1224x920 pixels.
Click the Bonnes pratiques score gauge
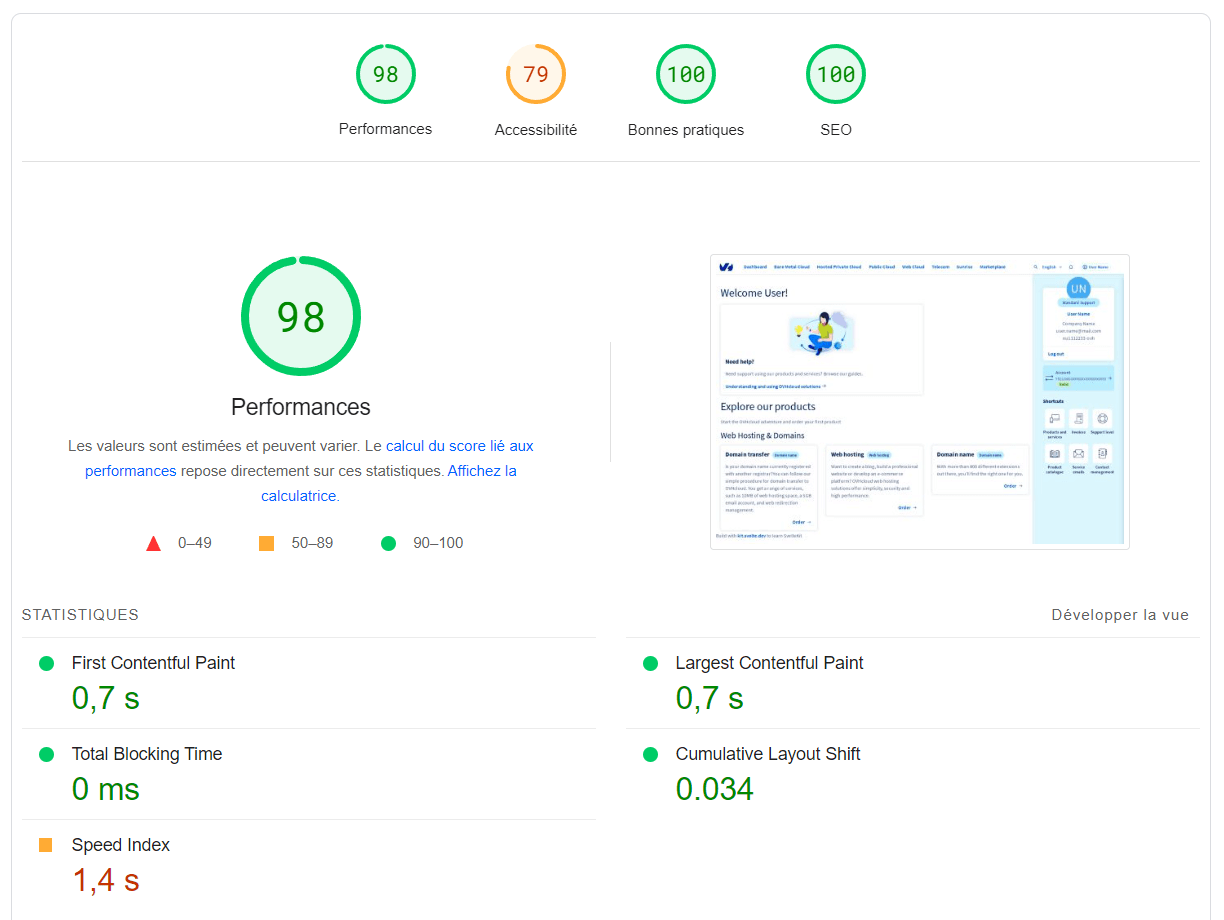click(x=685, y=74)
